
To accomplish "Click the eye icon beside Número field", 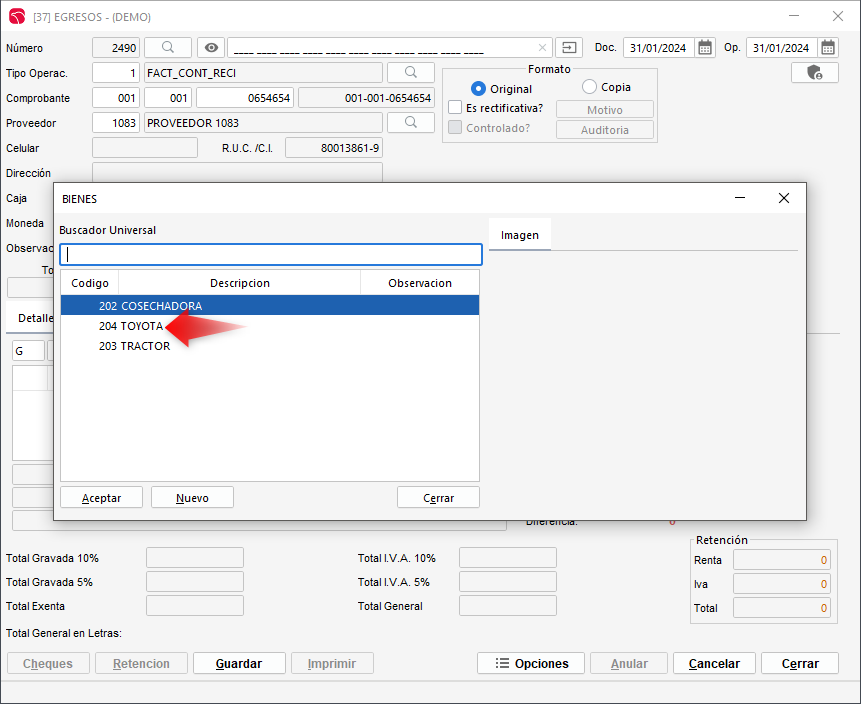I will point(210,47).
